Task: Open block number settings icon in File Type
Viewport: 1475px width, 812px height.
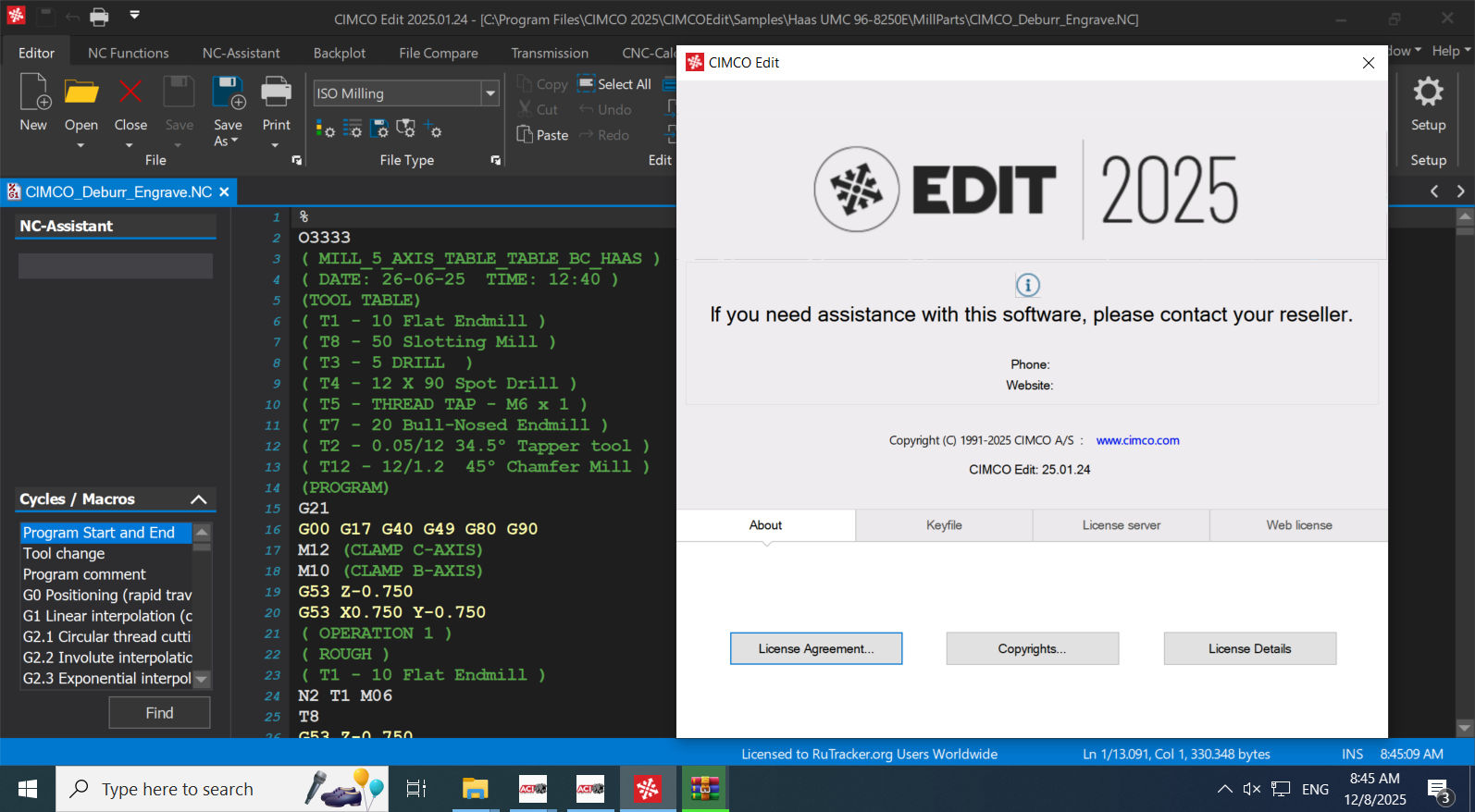Action: point(353,129)
